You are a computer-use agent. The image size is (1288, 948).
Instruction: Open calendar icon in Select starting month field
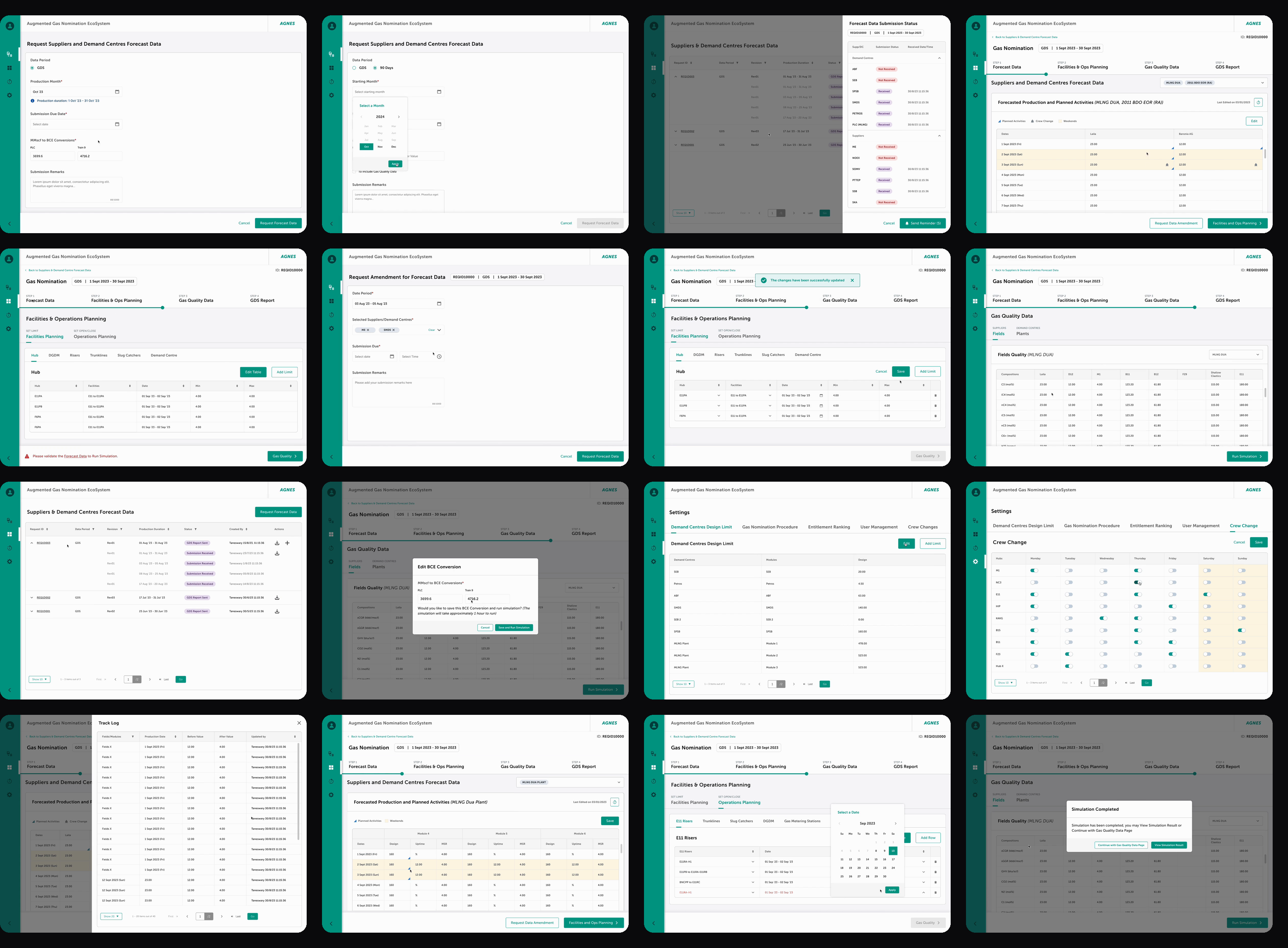pyautogui.click(x=439, y=92)
